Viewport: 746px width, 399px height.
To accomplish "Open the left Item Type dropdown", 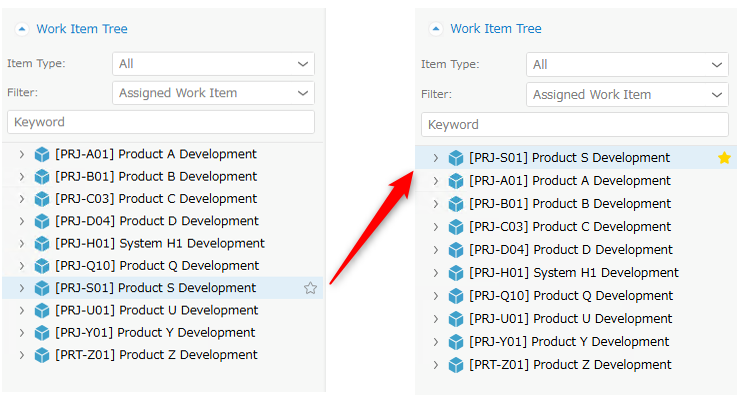I will coord(213,64).
